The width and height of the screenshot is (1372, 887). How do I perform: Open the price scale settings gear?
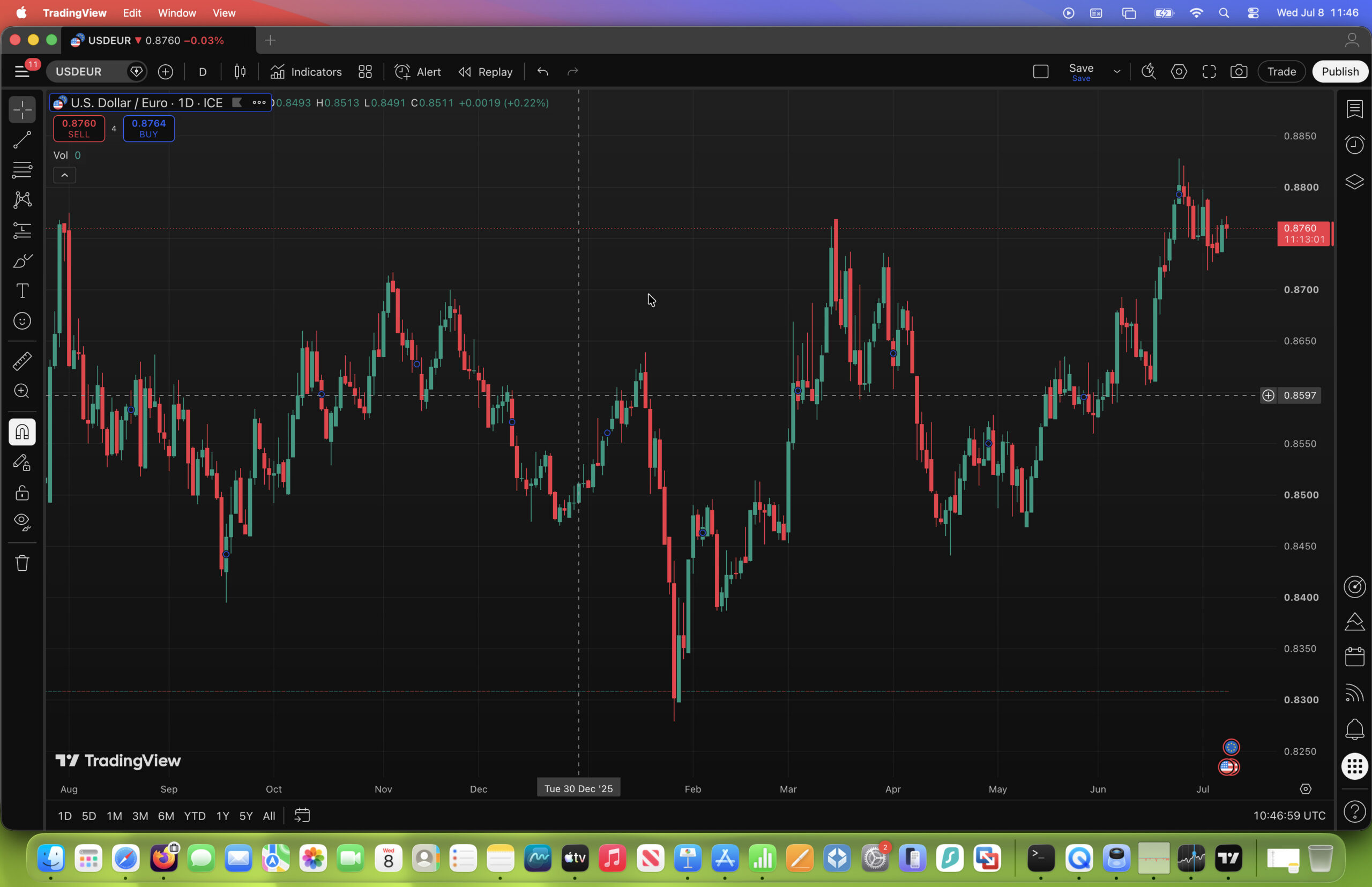[x=1305, y=788]
